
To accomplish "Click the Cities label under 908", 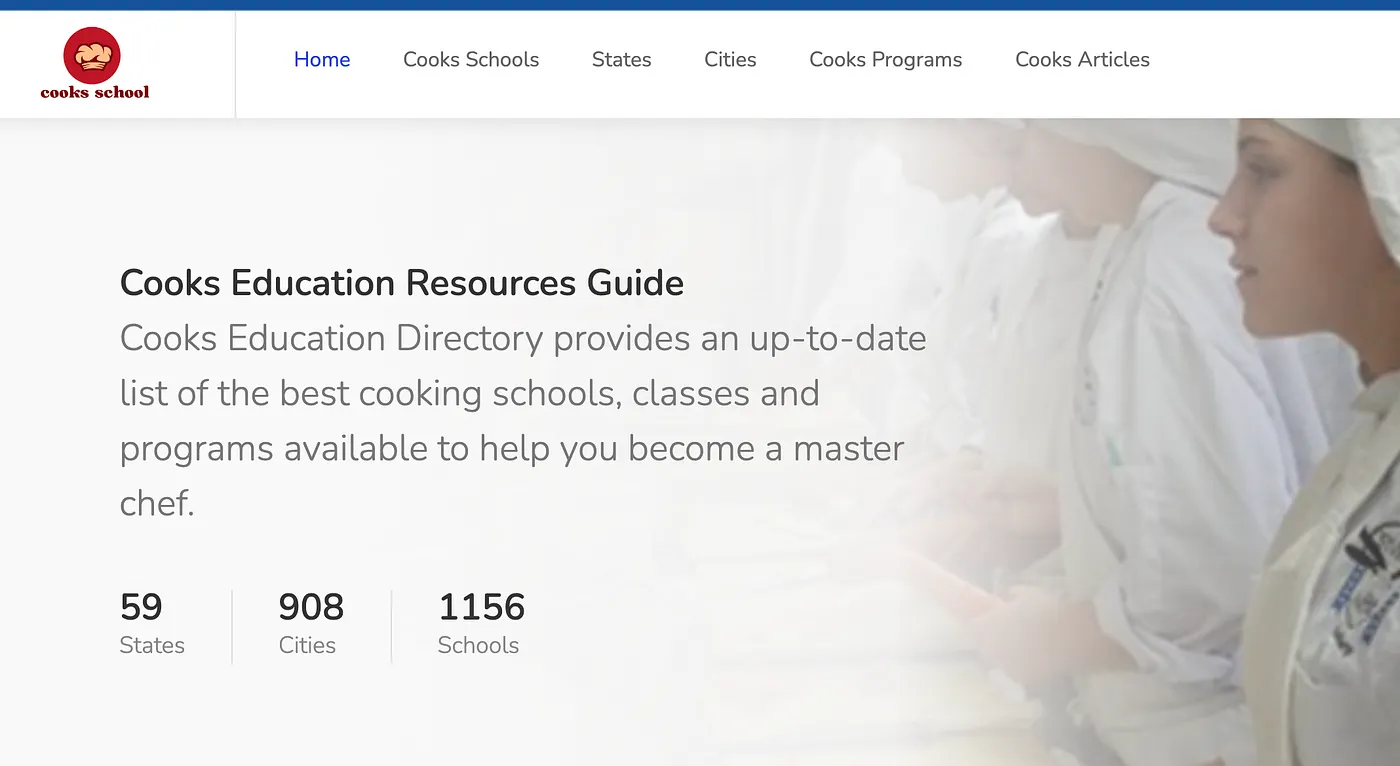I will coord(307,645).
